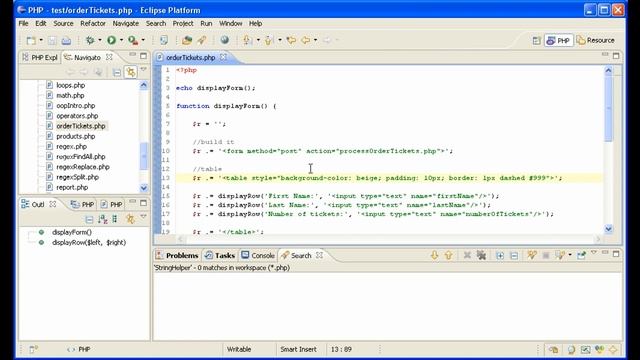Click the editor vertical scrollbar down arrow
Screen dimensions: 640x360
608,229
